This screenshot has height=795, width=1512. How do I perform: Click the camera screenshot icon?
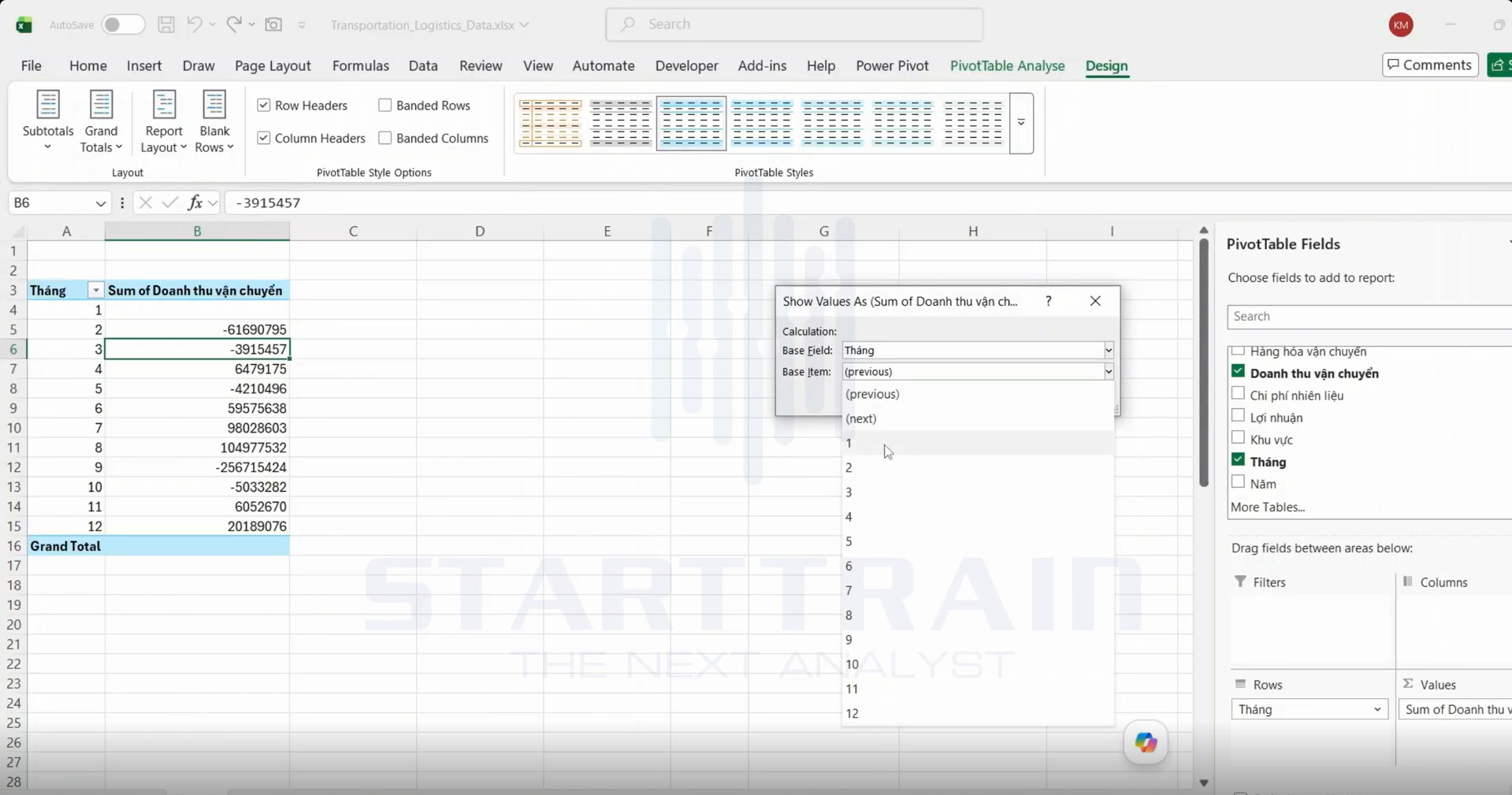coord(273,24)
